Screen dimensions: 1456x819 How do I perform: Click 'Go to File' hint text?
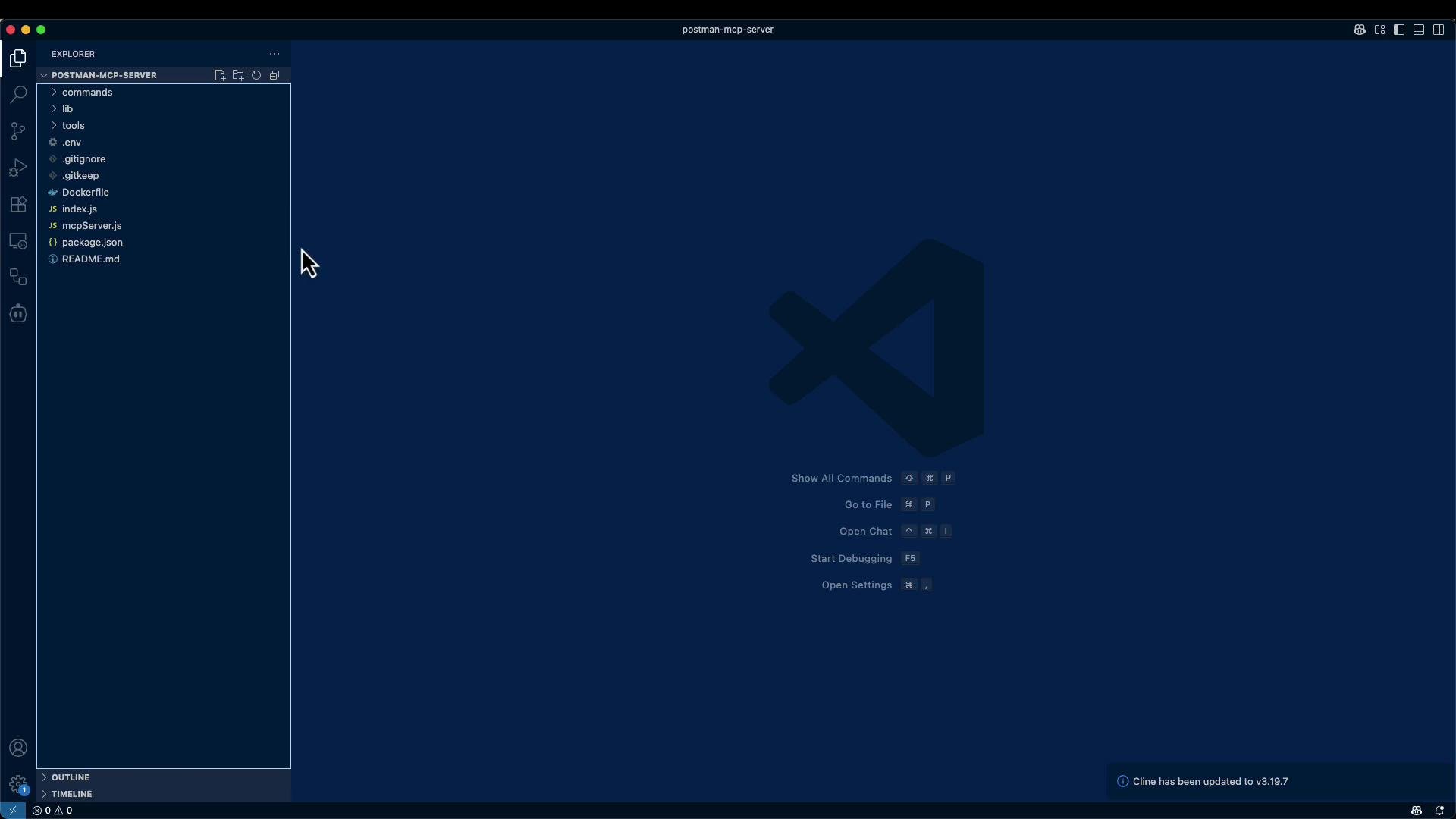tap(868, 505)
